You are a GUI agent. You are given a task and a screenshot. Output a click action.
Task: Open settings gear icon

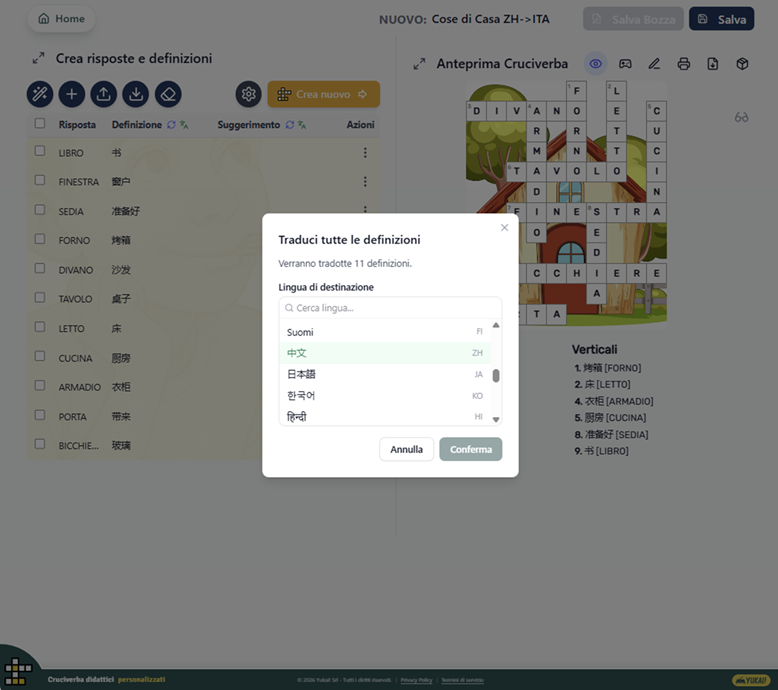click(x=249, y=94)
